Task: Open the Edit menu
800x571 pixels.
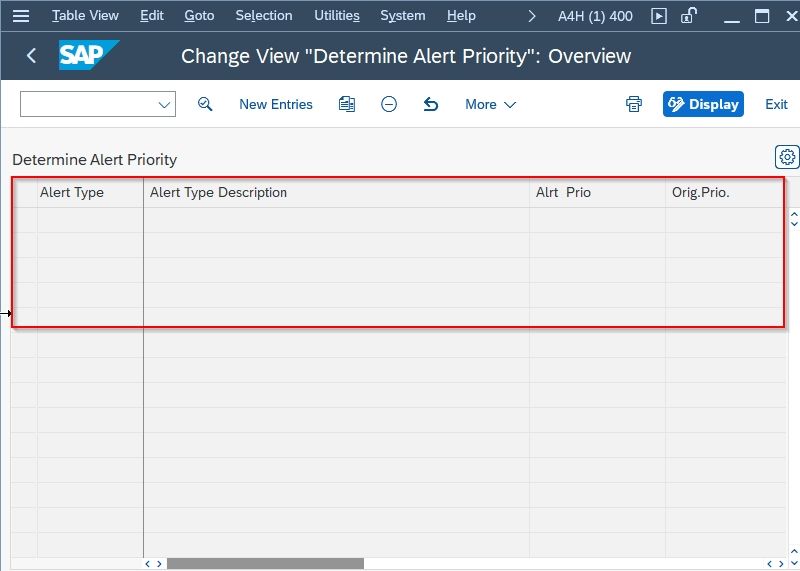Action: [x=152, y=16]
